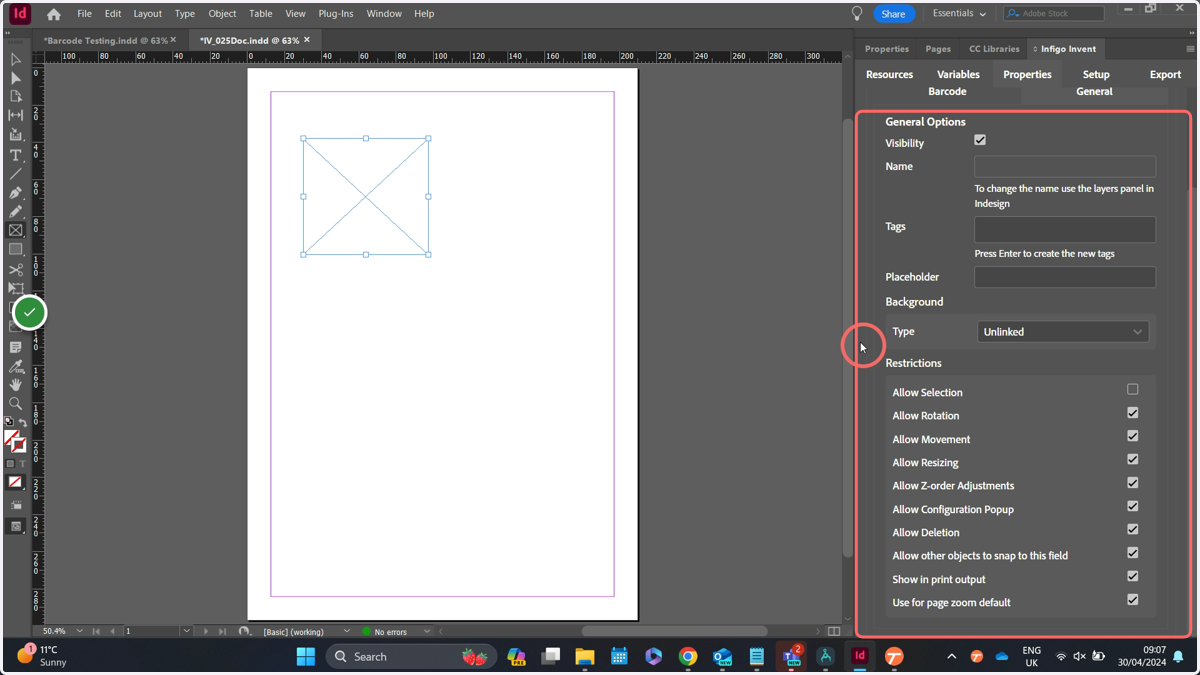Open the zoom level 50.4% dropdown
Viewport: 1200px width, 675px height.
click(x=80, y=632)
